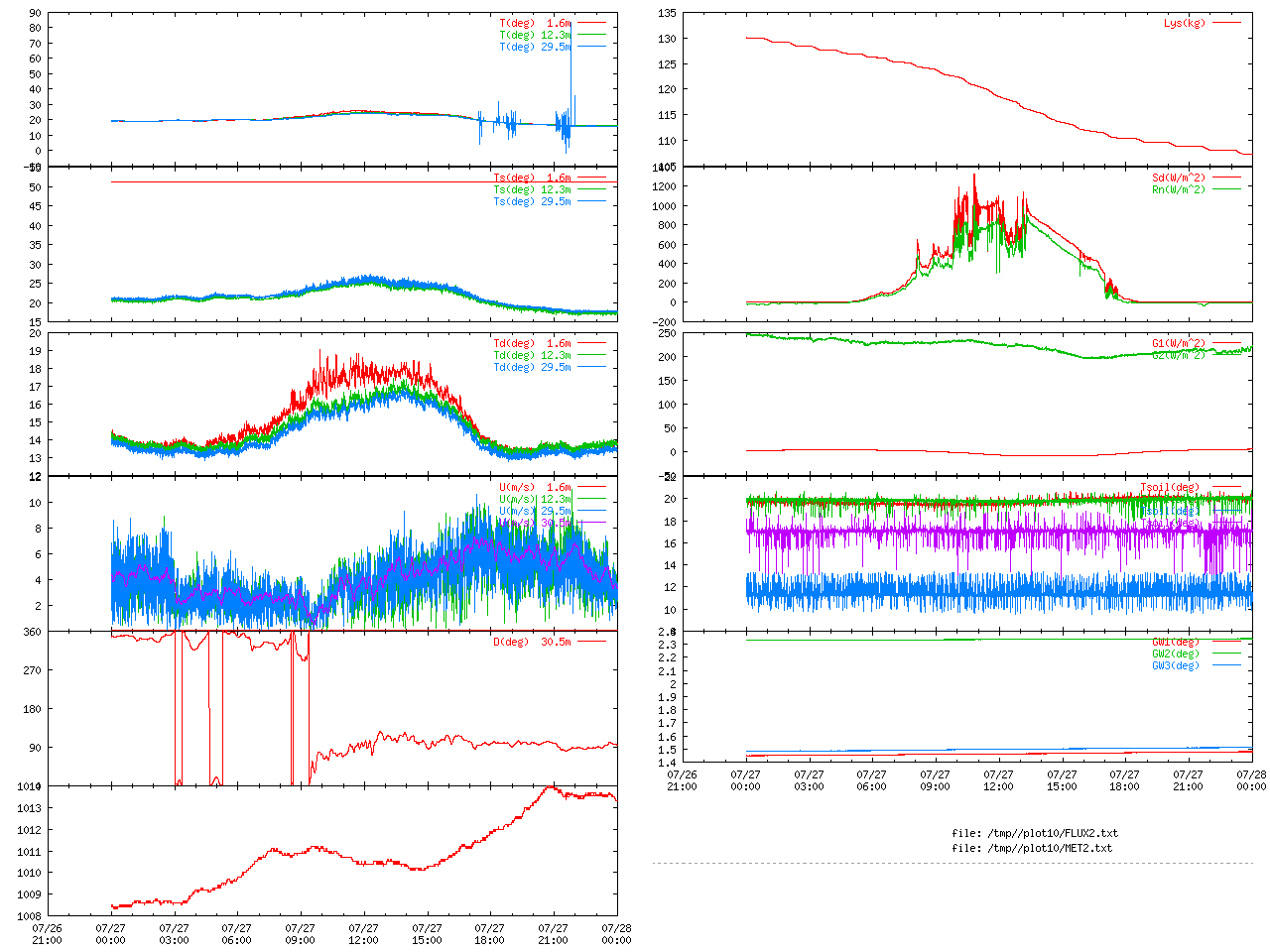Click the blue line sample beside GW3(deg)
This screenshot has width=1270, height=952.
(1226, 665)
